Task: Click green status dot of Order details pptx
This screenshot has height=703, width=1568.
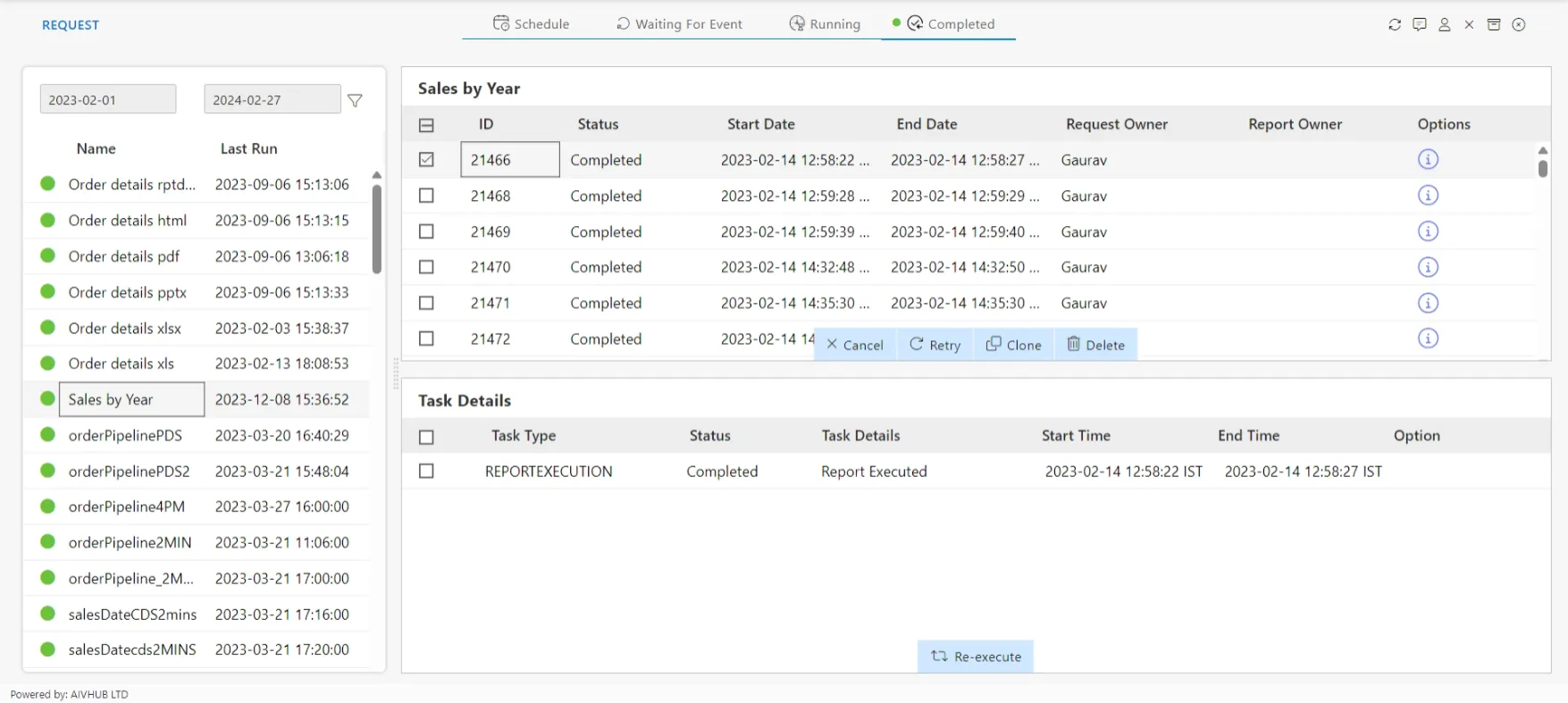Action: [48, 291]
